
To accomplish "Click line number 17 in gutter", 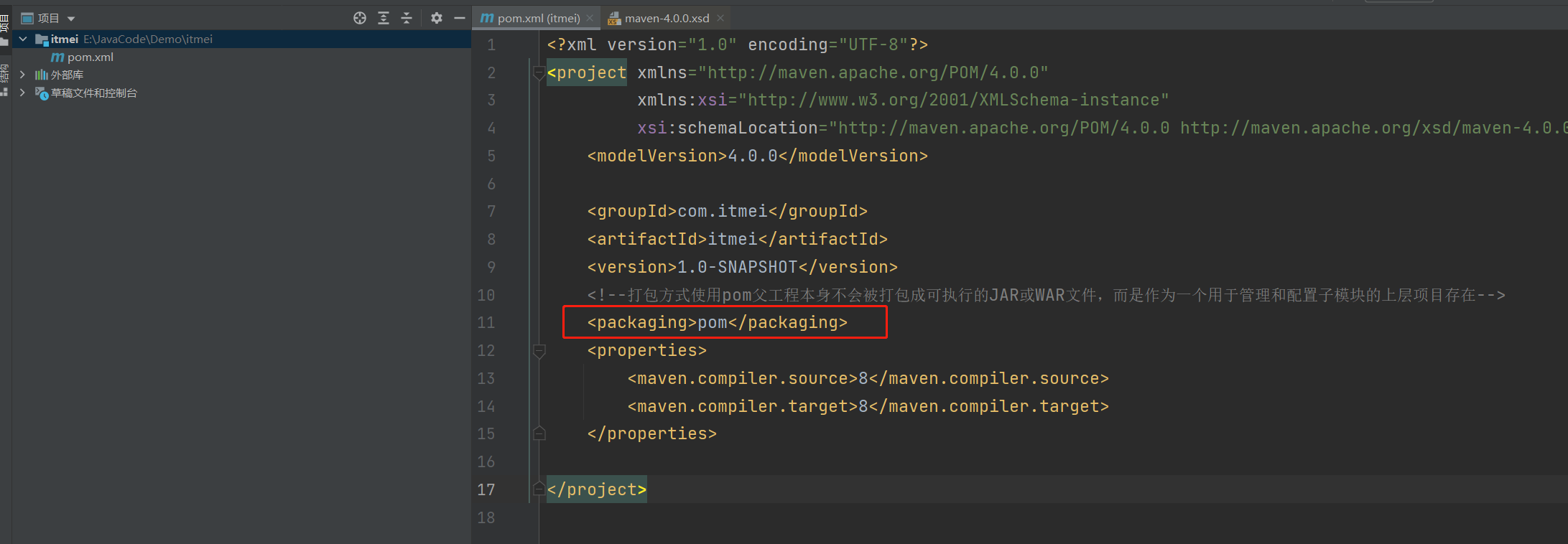I will click(486, 489).
